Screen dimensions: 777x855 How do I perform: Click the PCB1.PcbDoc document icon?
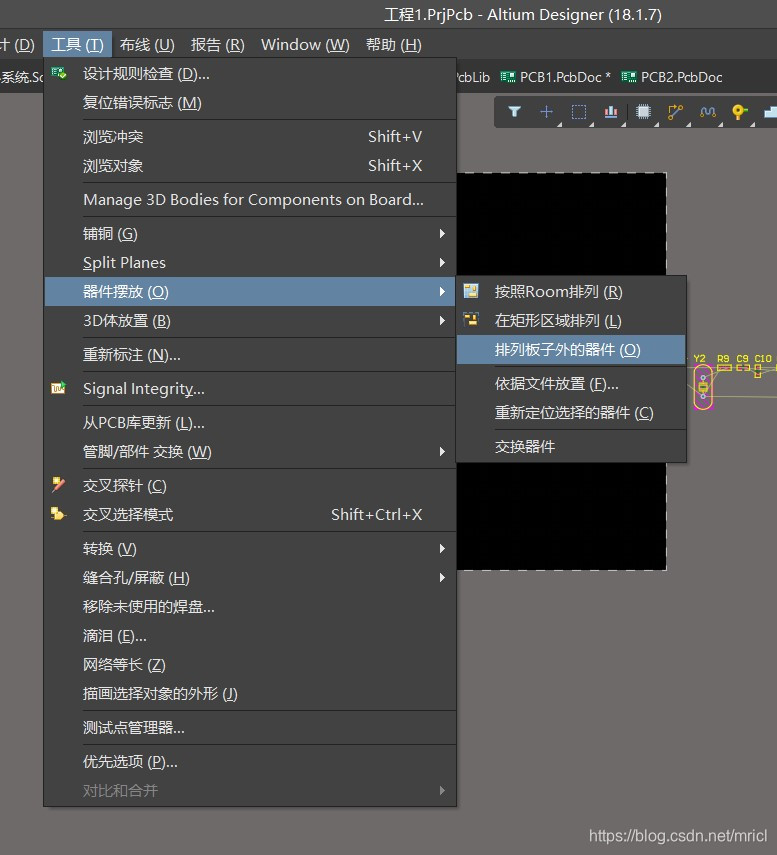pos(508,77)
